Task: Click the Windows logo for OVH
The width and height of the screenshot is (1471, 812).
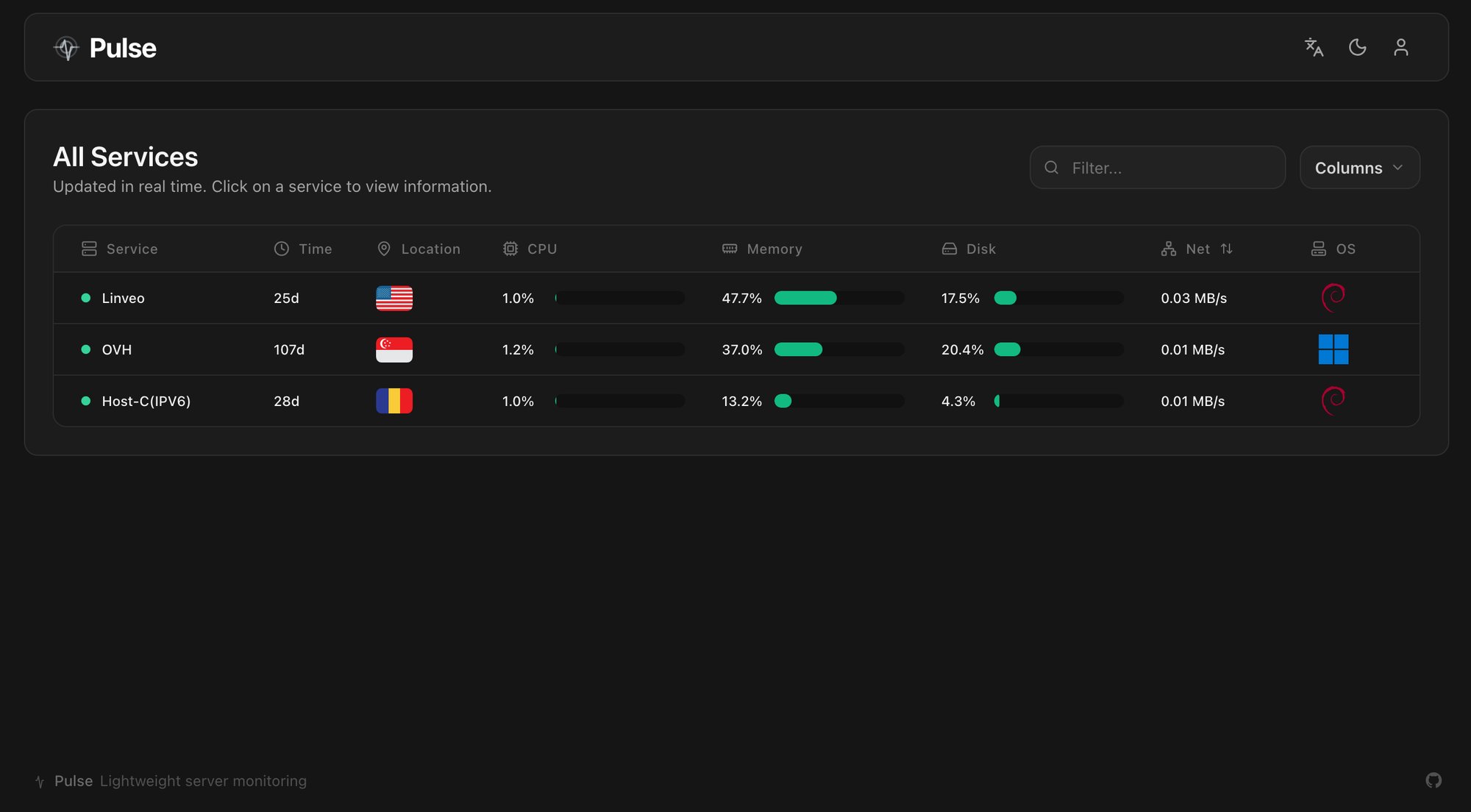Action: coord(1333,349)
